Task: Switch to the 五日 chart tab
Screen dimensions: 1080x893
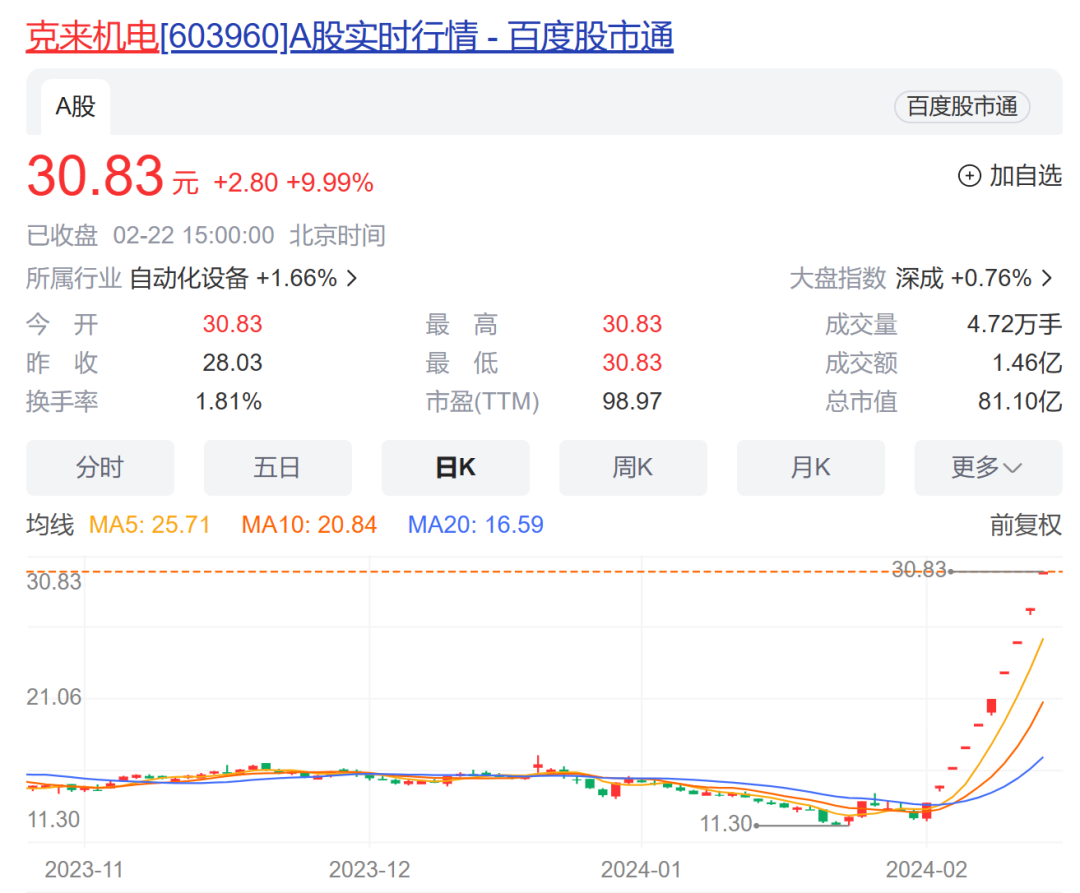Action: click(x=278, y=467)
